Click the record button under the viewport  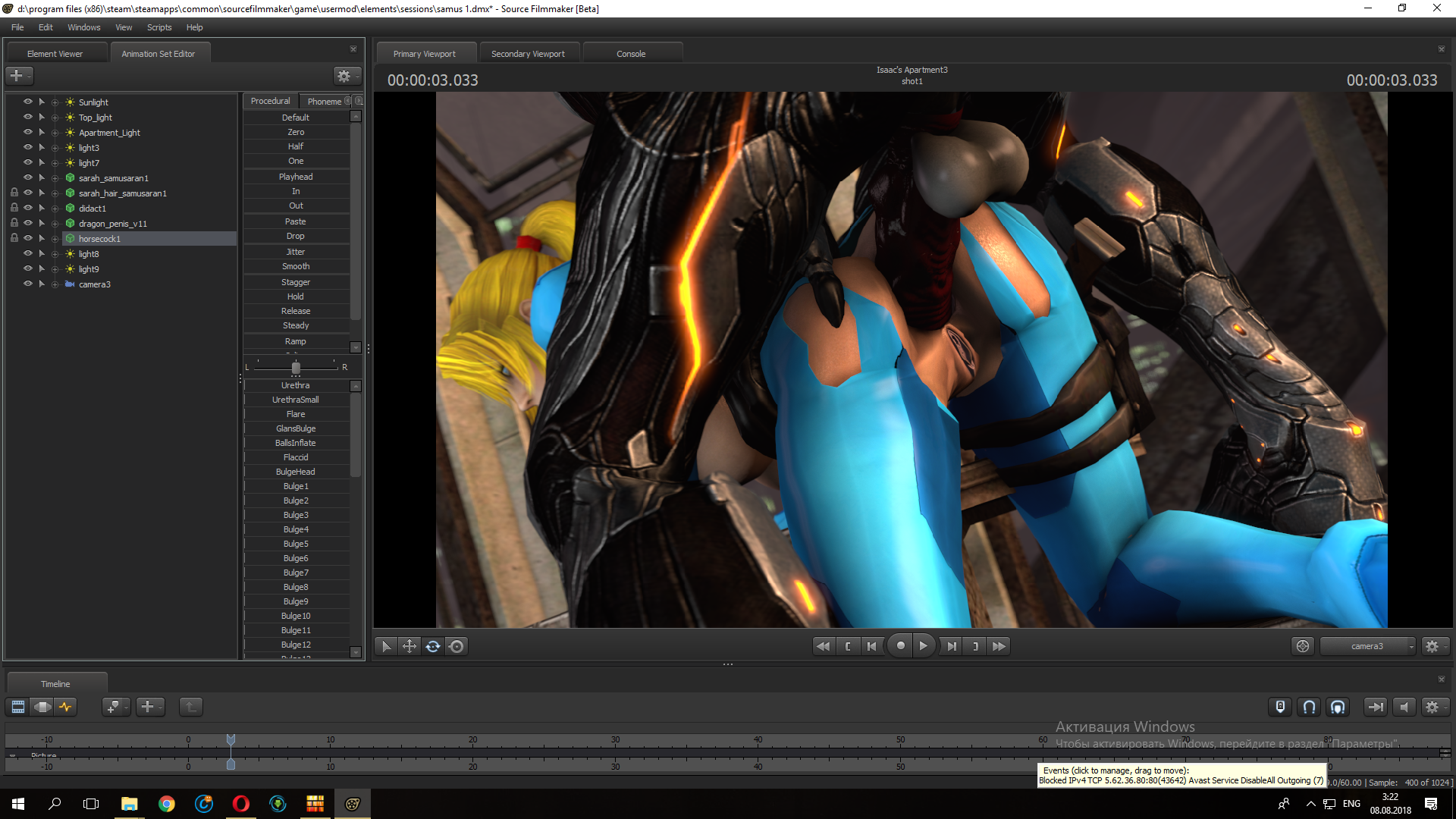pyautogui.click(x=900, y=646)
